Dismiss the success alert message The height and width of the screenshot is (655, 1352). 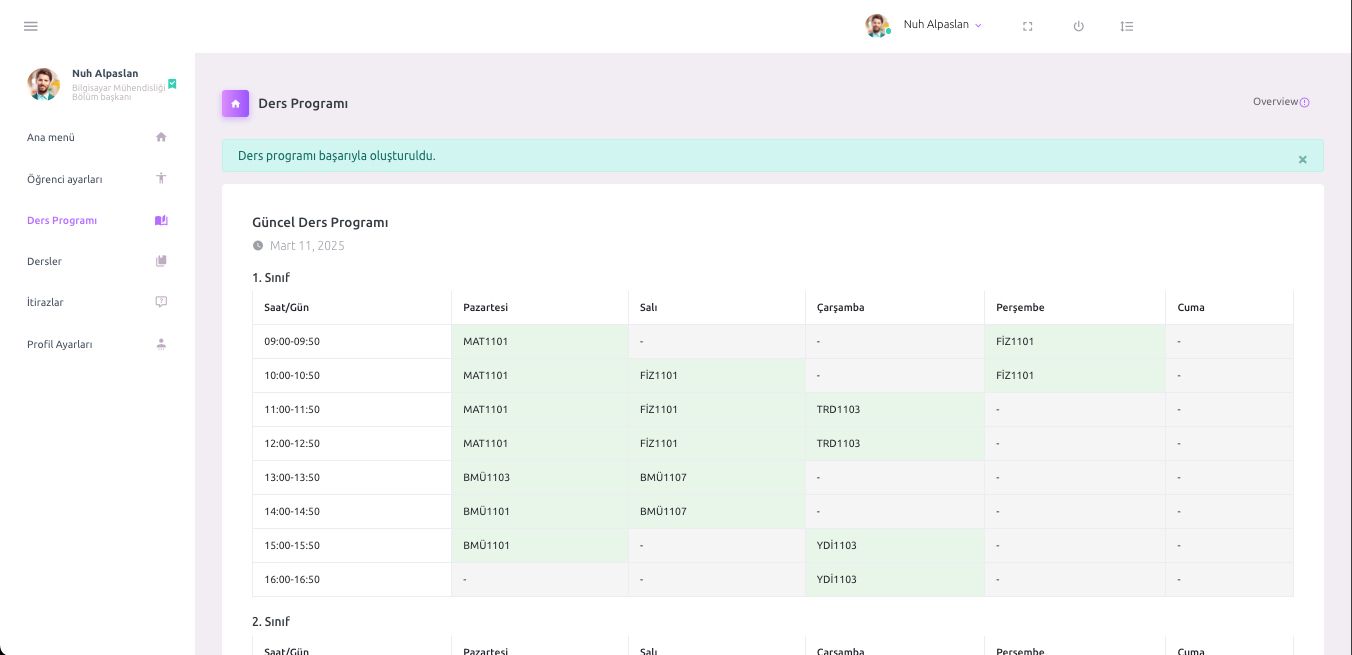tap(1302, 159)
